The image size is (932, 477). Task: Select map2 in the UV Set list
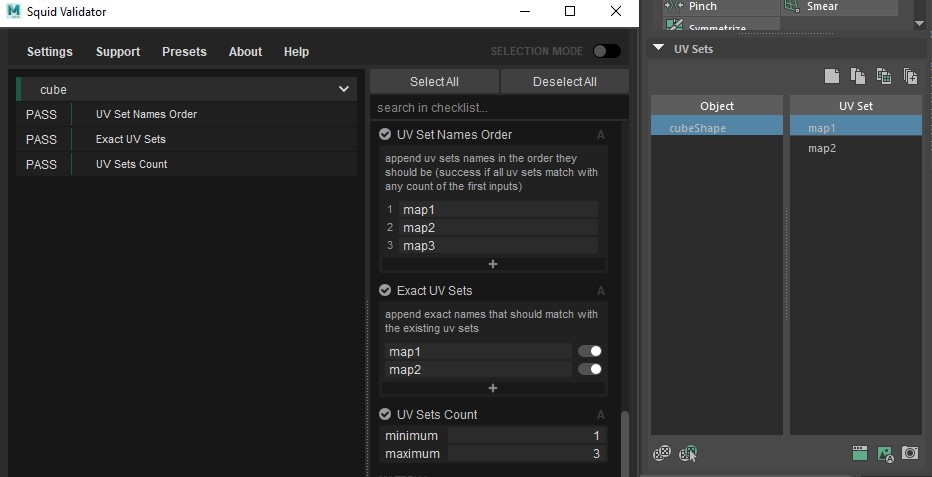[x=856, y=149]
